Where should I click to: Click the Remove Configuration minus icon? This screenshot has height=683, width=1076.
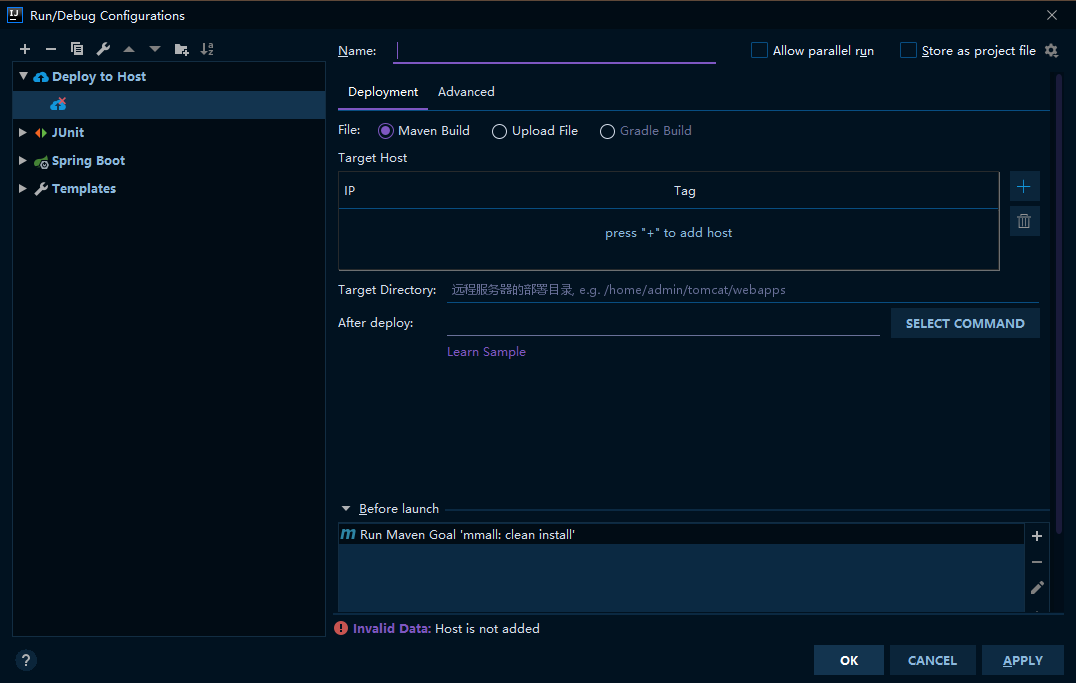pos(51,49)
